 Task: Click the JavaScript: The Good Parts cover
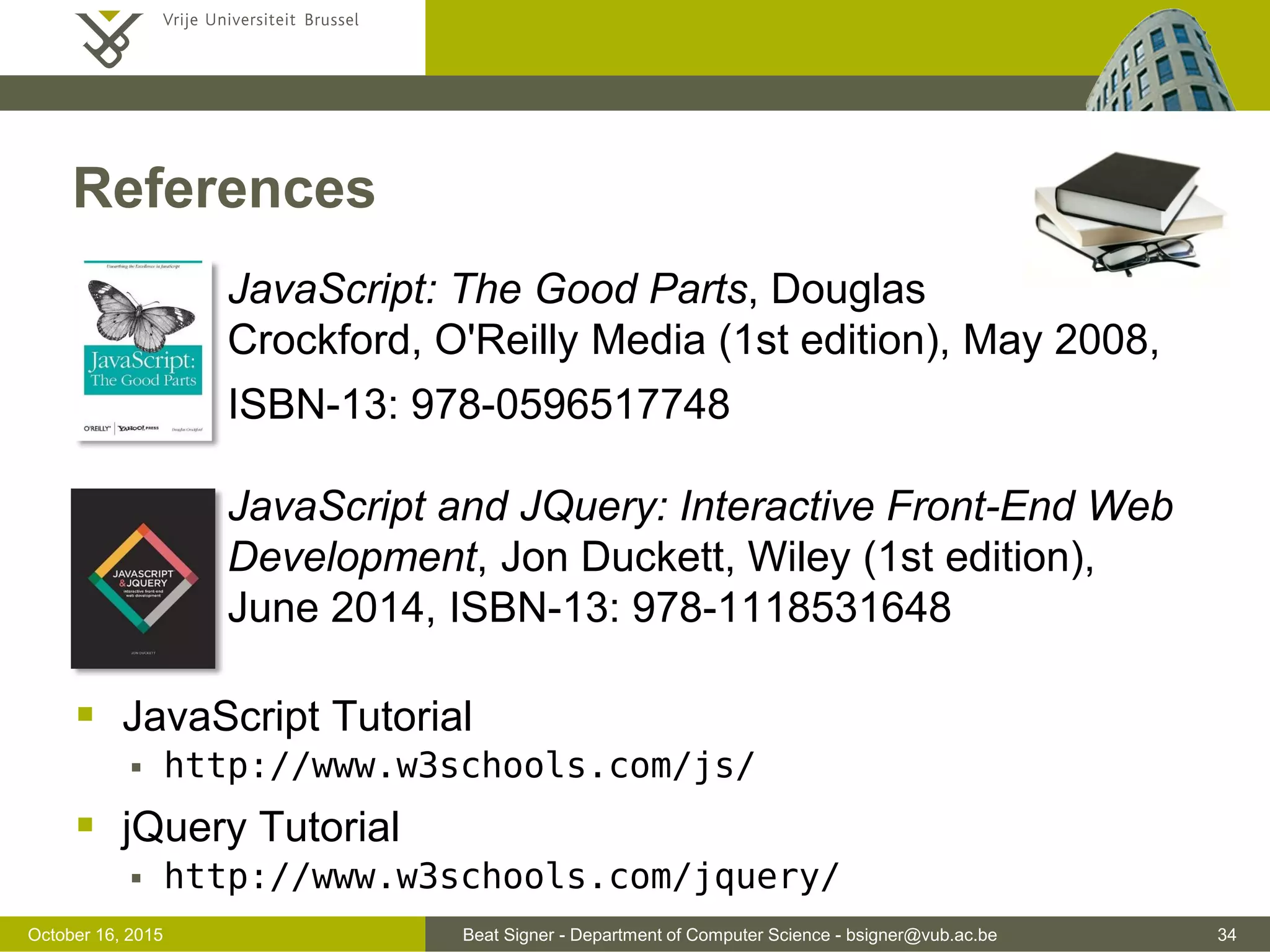(143, 351)
